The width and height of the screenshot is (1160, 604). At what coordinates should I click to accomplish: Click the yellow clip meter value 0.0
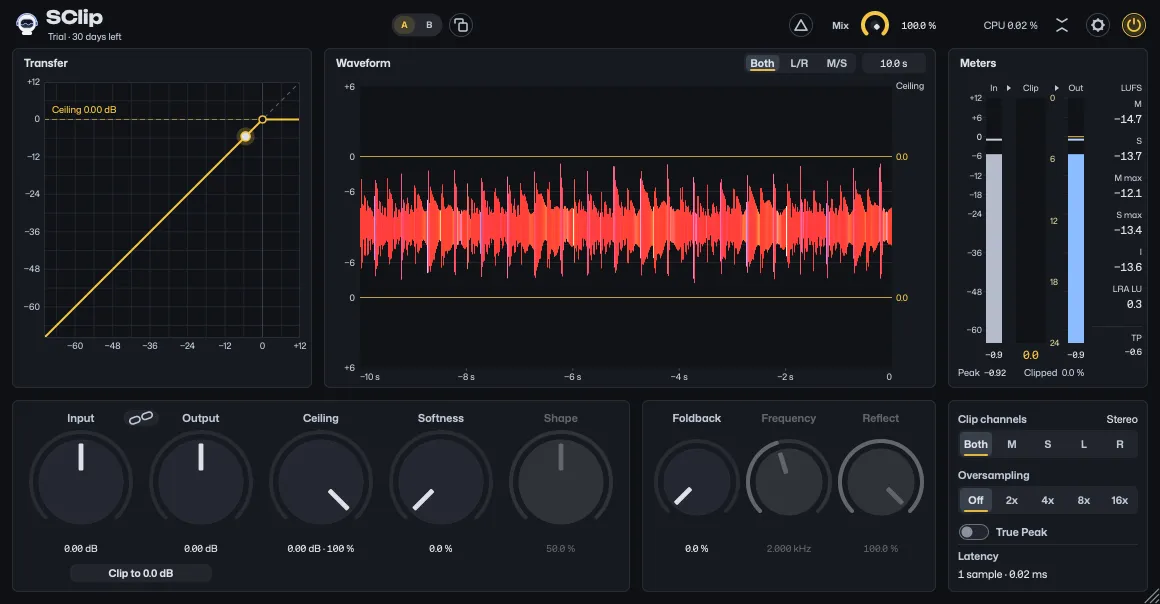point(1031,355)
